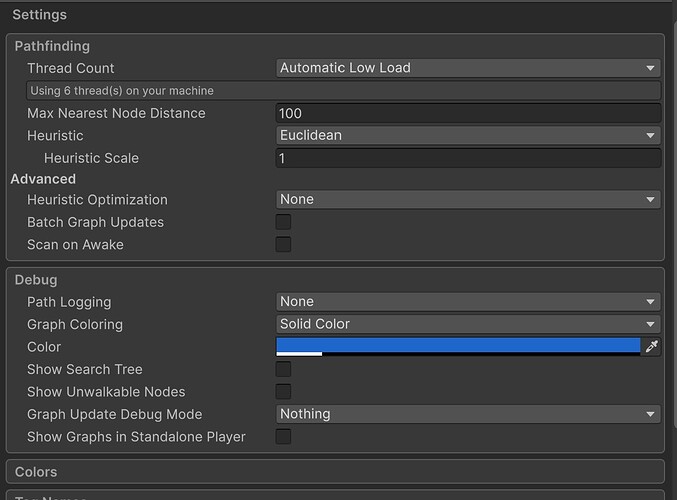Enable Show Search Tree checkbox
Screen dimensions: 677x500
tap(284, 370)
